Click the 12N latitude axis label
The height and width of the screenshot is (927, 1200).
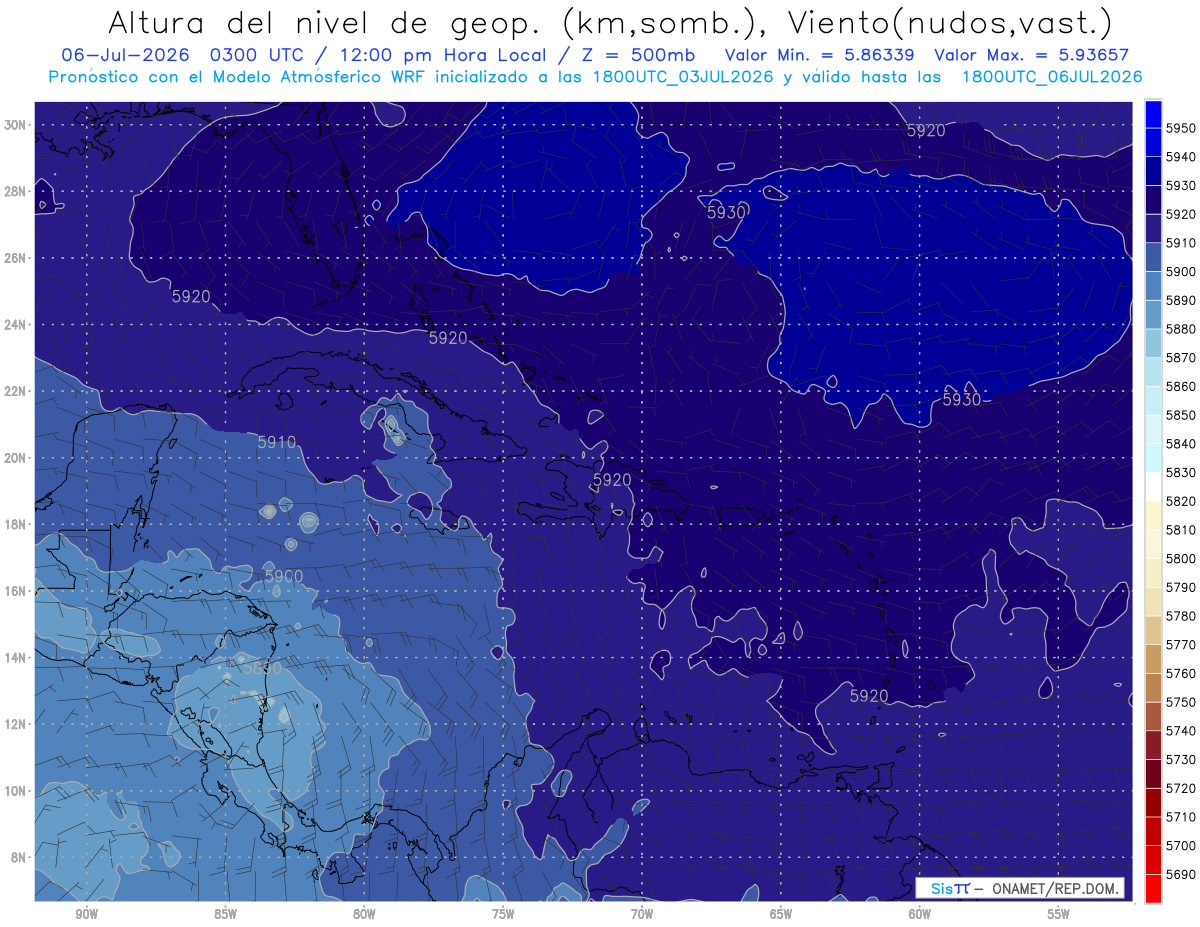click(15, 724)
